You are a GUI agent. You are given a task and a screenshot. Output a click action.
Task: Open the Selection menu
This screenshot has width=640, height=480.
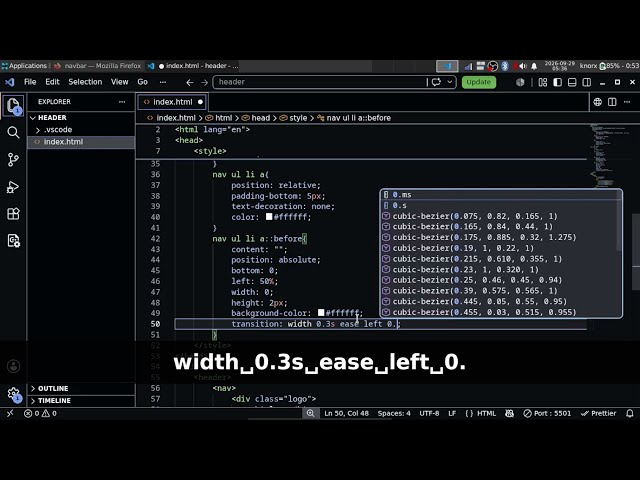coord(85,82)
